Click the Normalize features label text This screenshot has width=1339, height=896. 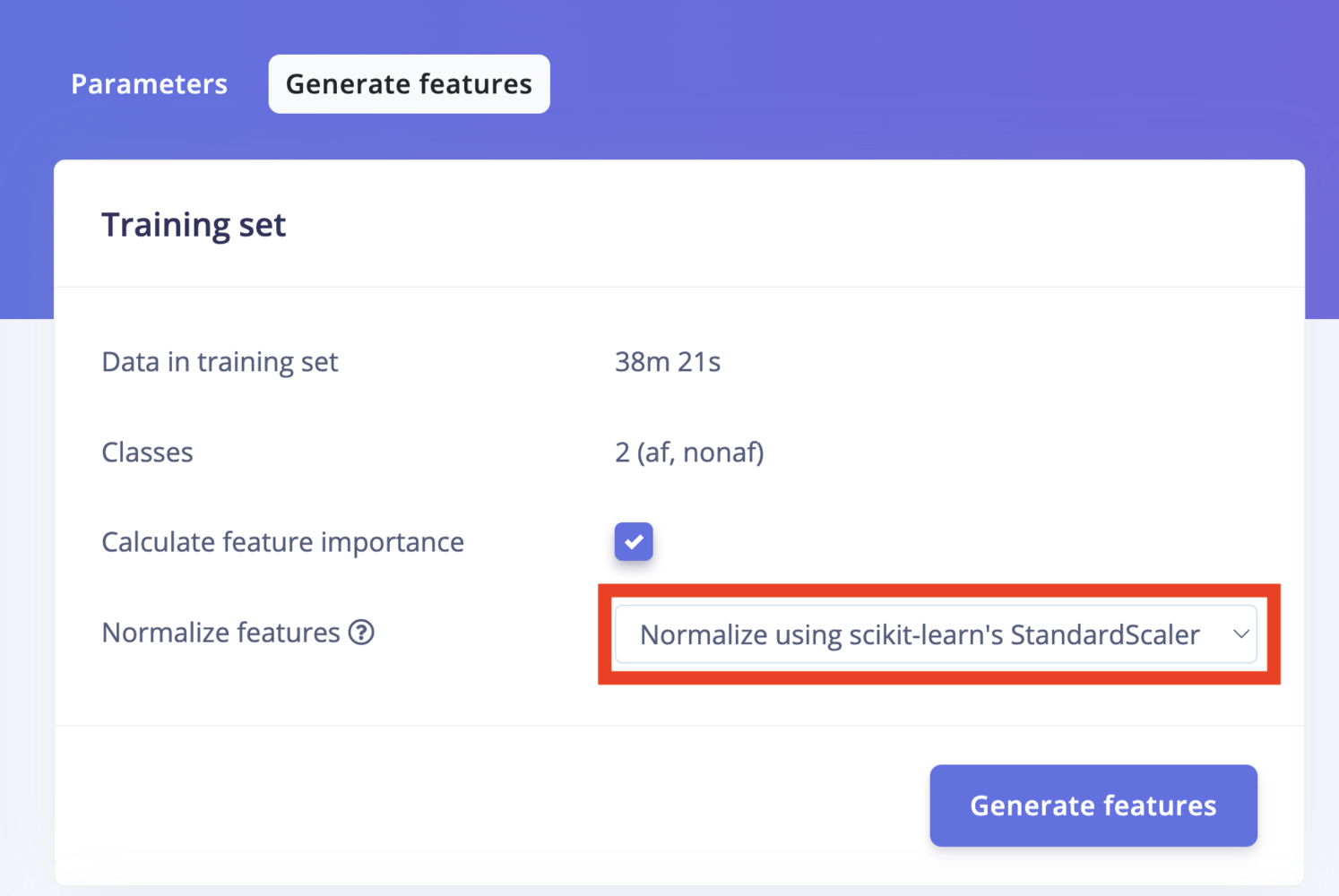click(220, 633)
